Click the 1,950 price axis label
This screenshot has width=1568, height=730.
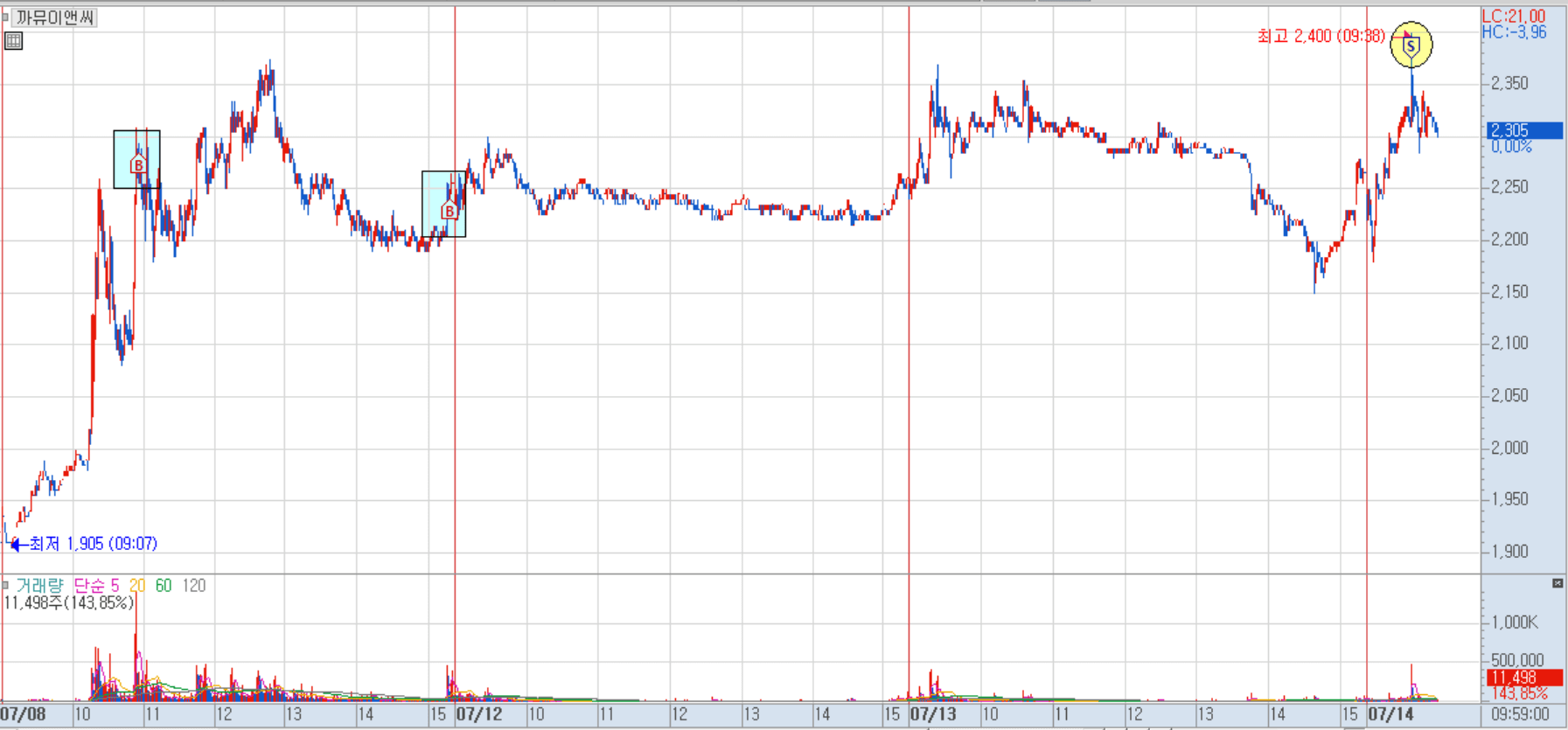[1509, 499]
